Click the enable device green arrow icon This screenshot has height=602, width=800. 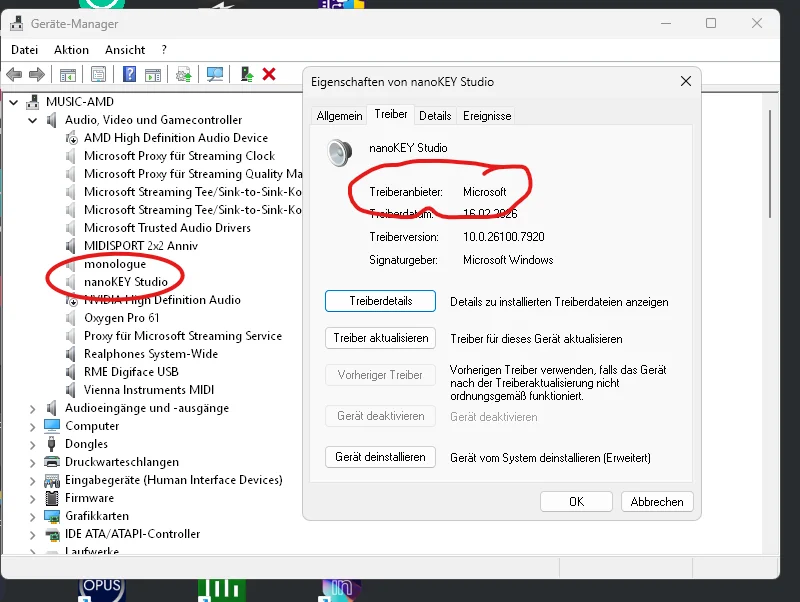[x=247, y=74]
